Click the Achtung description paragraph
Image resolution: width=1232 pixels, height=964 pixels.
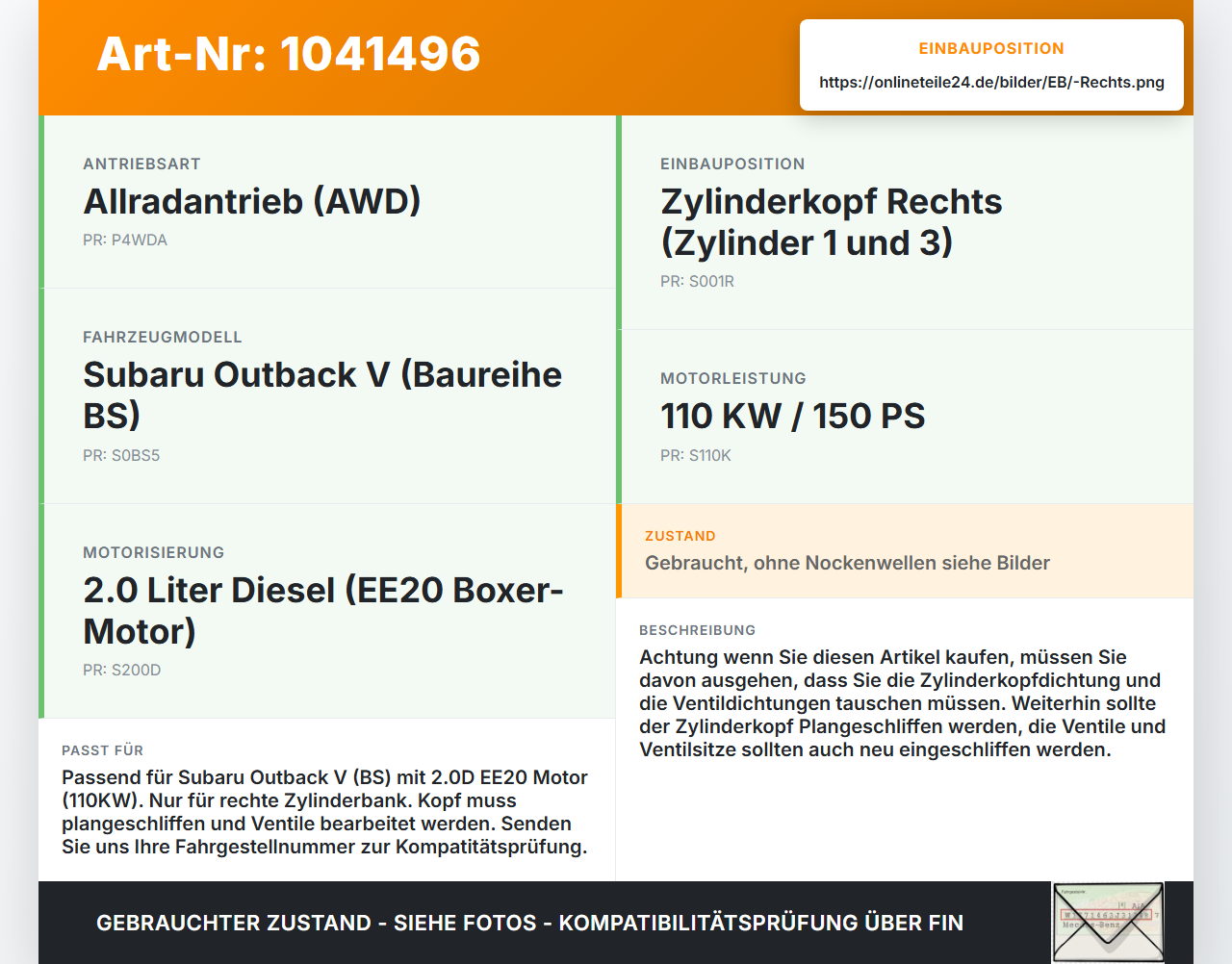point(903,703)
